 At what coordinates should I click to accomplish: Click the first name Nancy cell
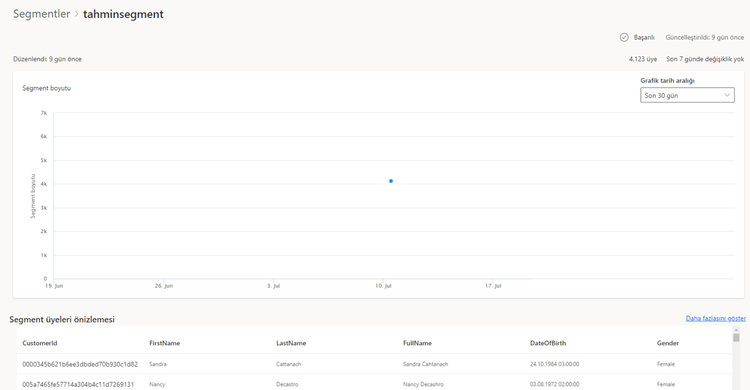(157, 384)
